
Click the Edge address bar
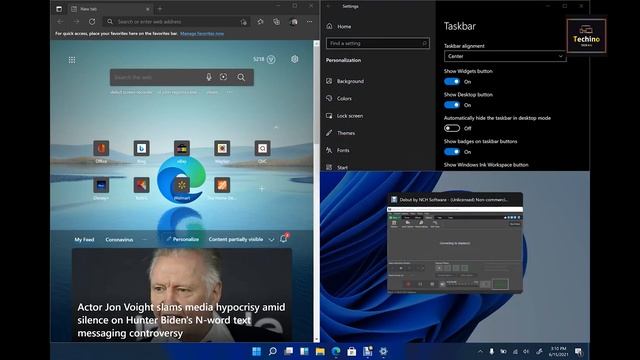[x=176, y=22]
